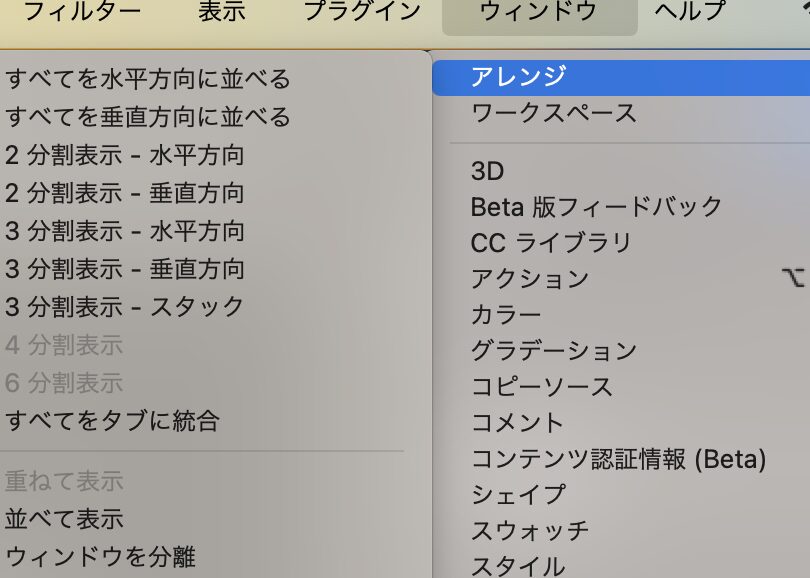Open the 表示 menu

[x=222, y=12]
